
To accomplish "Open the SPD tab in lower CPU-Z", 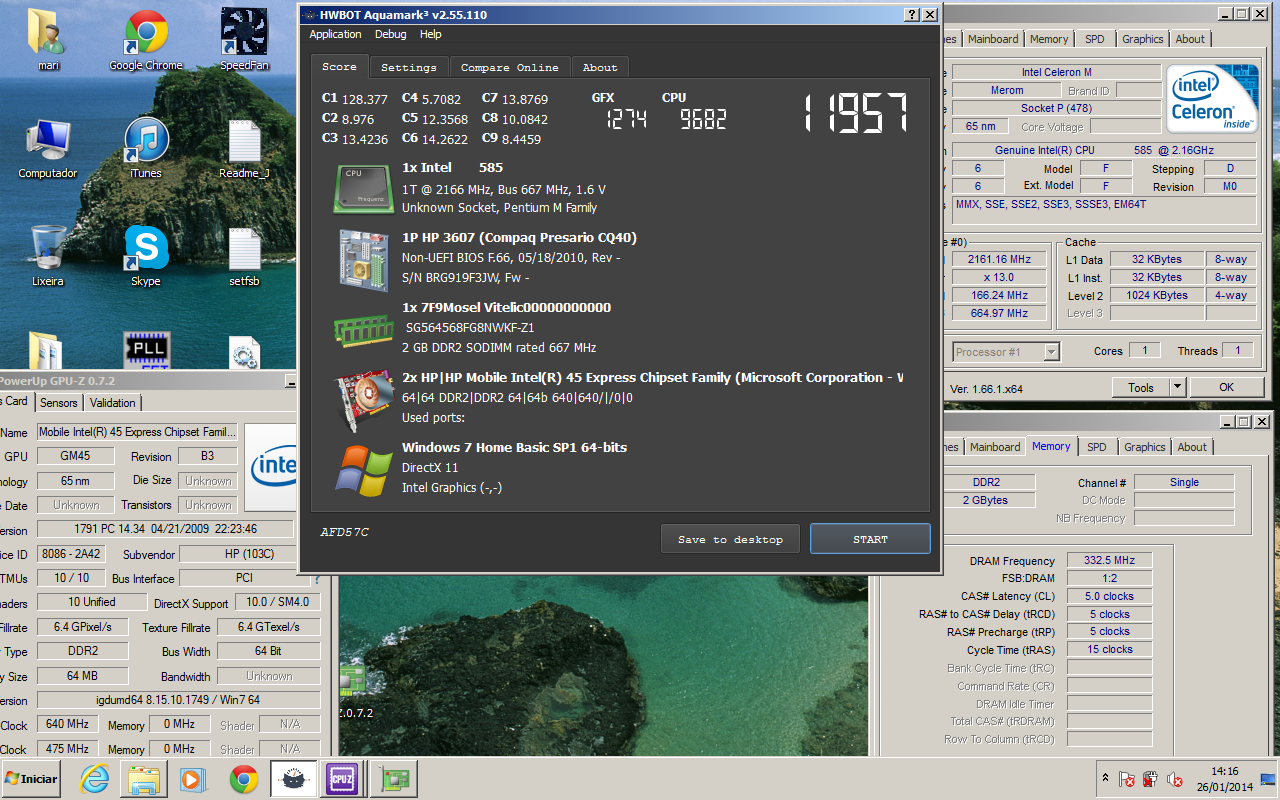I will (1097, 447).
